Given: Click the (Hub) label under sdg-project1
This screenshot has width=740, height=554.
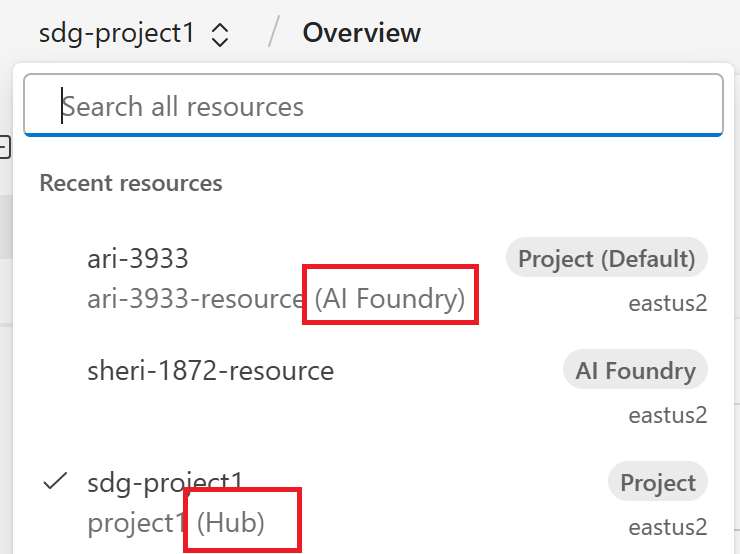Looking at the screenshot, I should (x=231, y=522).
